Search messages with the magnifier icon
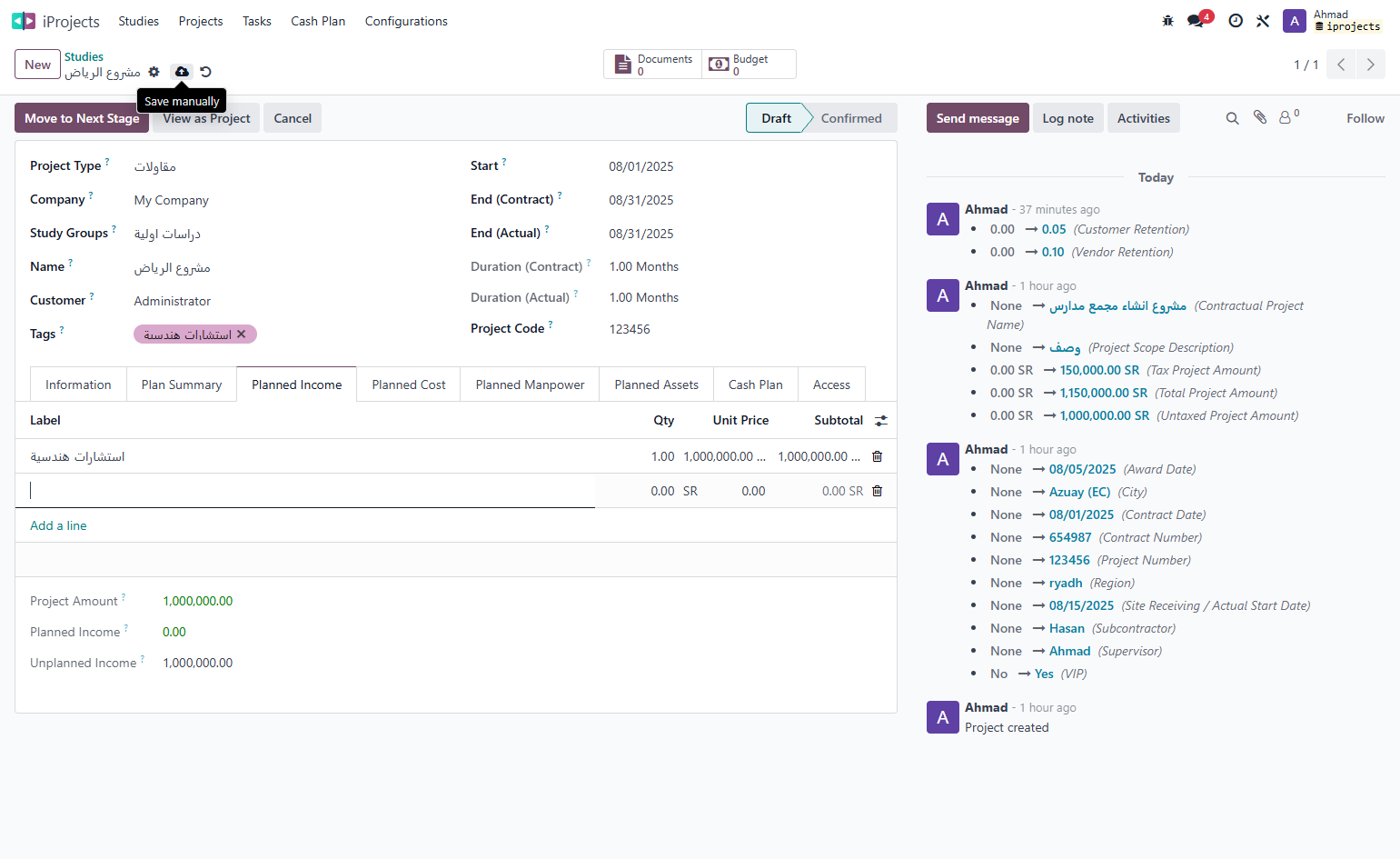The height and width of the screenshot is (859, 1400). [x=1233, y=118]
